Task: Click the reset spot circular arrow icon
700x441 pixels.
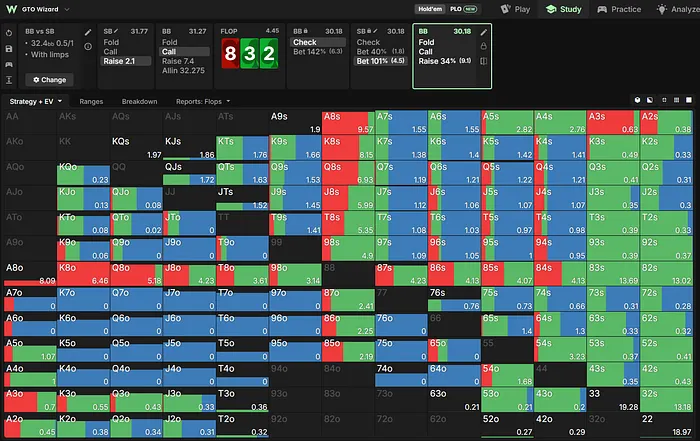Action: 9,33
